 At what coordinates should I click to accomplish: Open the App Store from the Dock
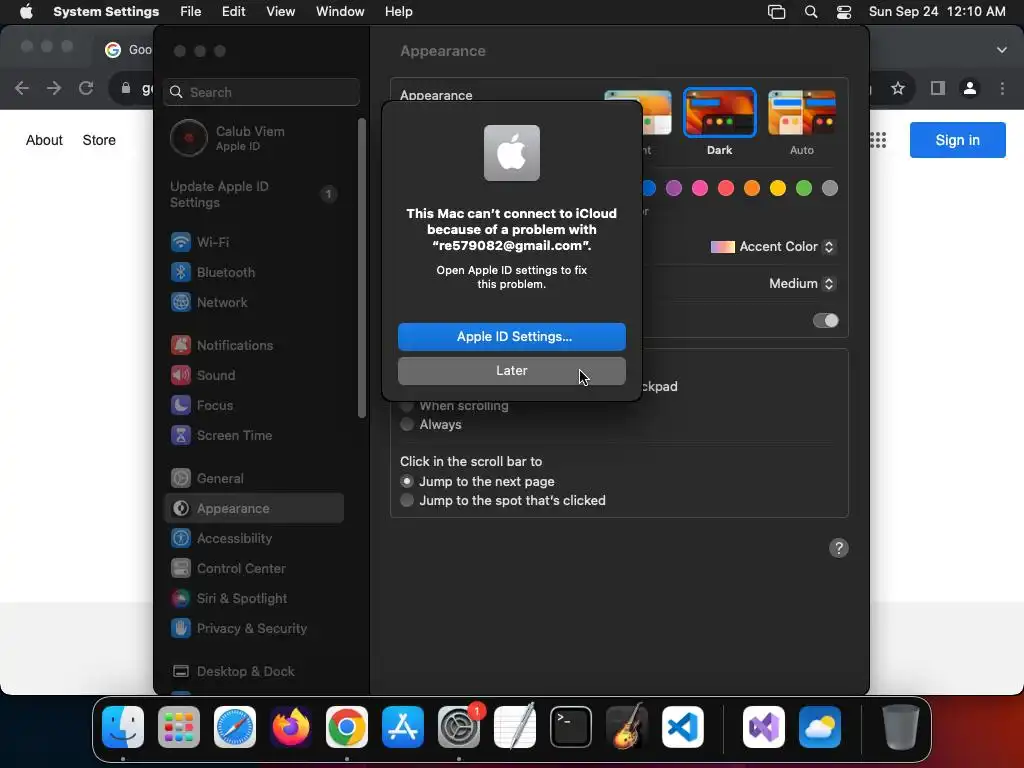pyautogui.click(x=403, y=727)
